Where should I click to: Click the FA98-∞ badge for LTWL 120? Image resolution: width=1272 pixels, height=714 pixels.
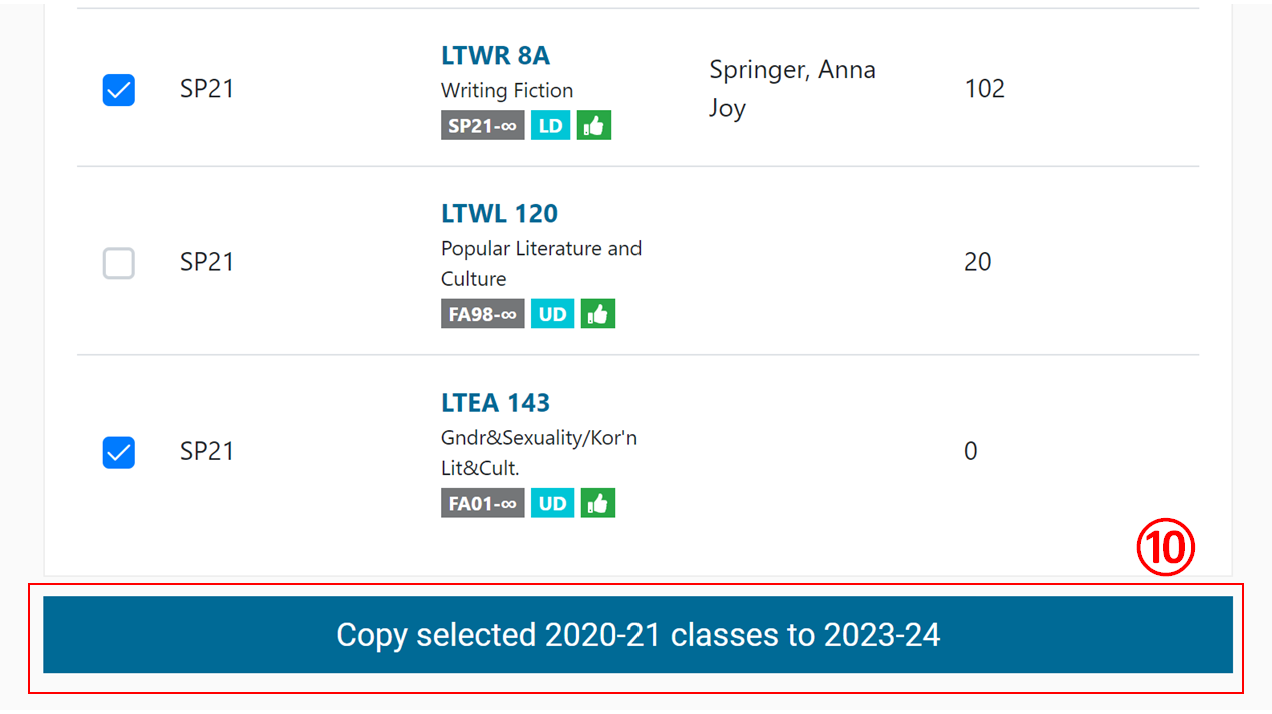482,313
